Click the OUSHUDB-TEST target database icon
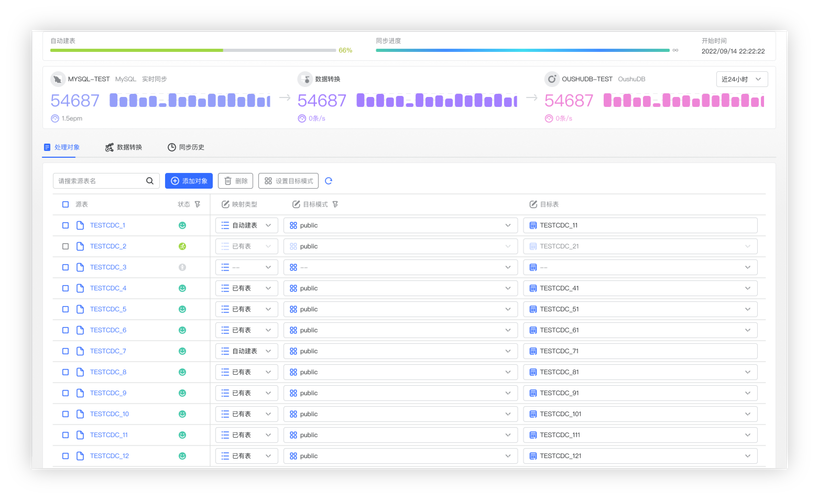818x500 pixels. click(x=551, y=78)
